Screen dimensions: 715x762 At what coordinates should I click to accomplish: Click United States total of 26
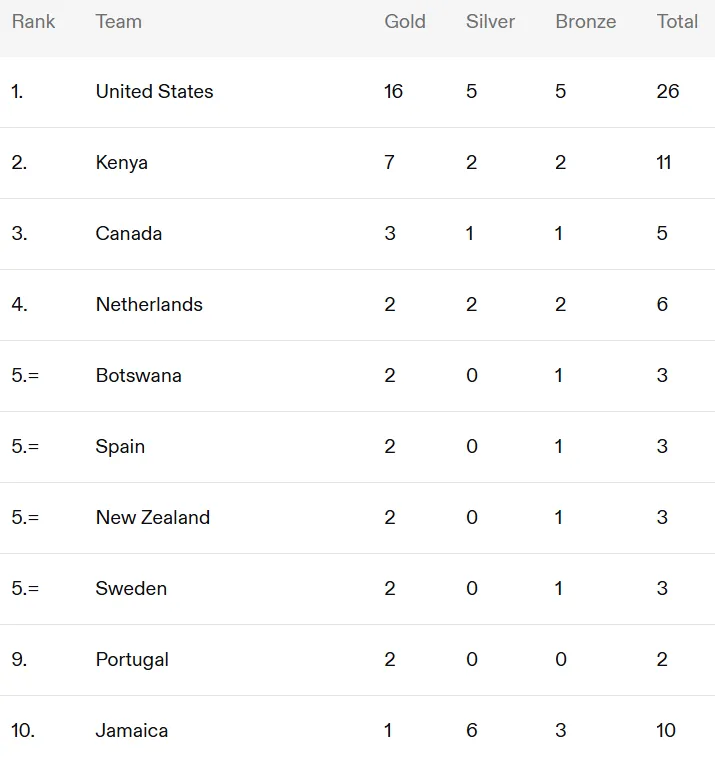coord(667,91)
